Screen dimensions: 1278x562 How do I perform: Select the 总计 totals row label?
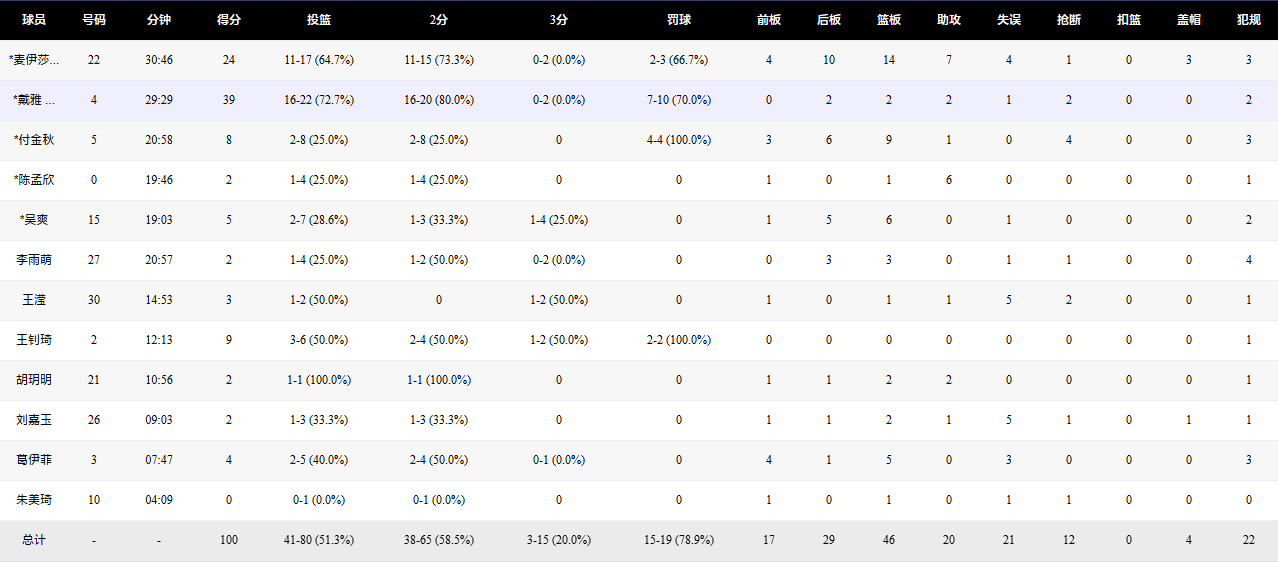[x=34, y=540]
